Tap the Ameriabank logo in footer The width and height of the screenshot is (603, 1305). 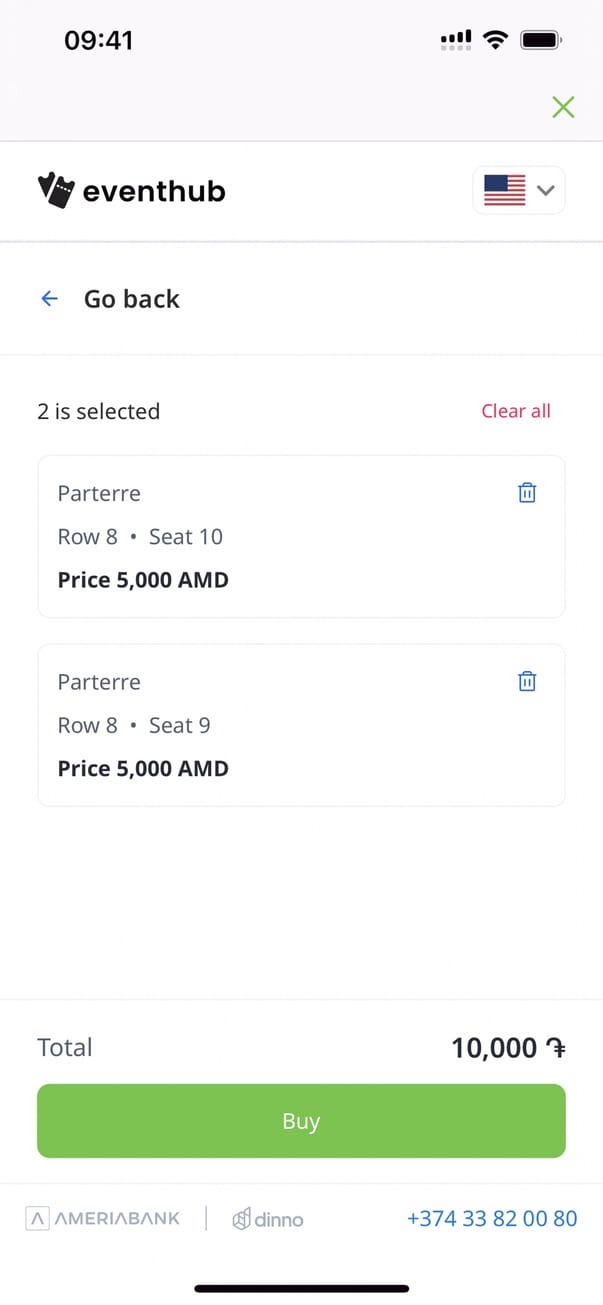pos(103,1218)
